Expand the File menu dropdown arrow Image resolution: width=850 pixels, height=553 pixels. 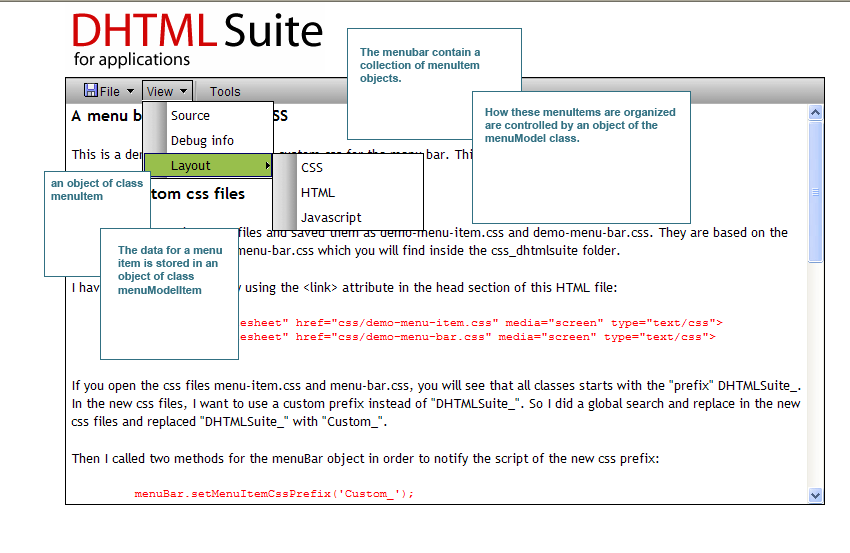click(x=130, y=91)
